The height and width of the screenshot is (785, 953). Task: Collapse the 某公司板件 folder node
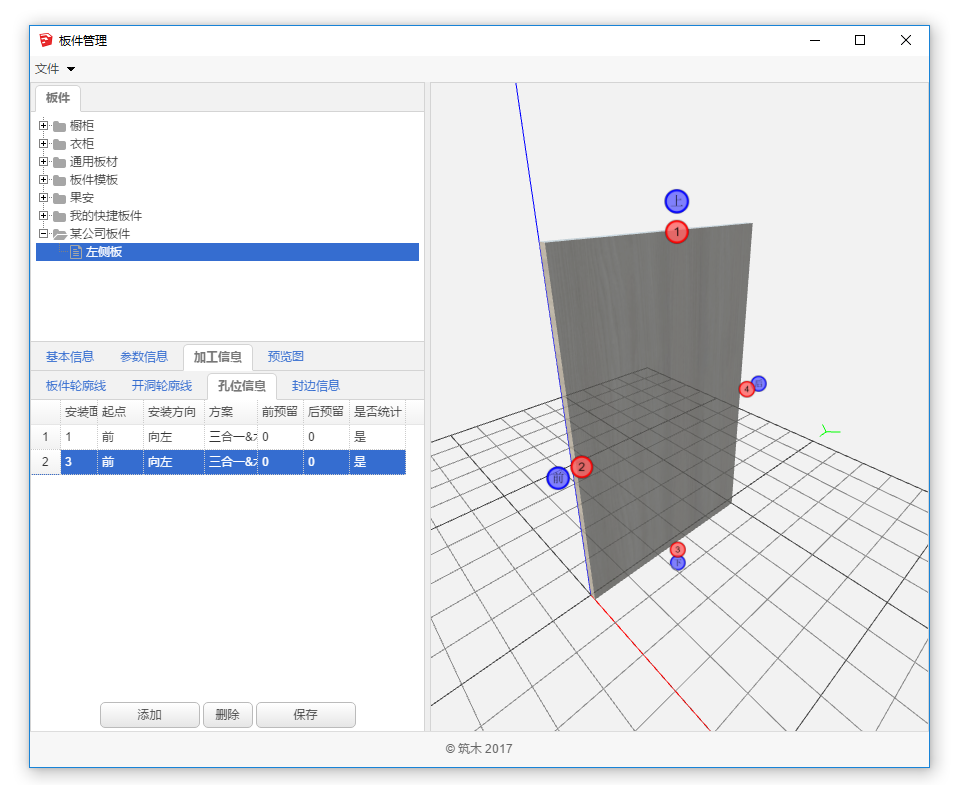[43, 234]
